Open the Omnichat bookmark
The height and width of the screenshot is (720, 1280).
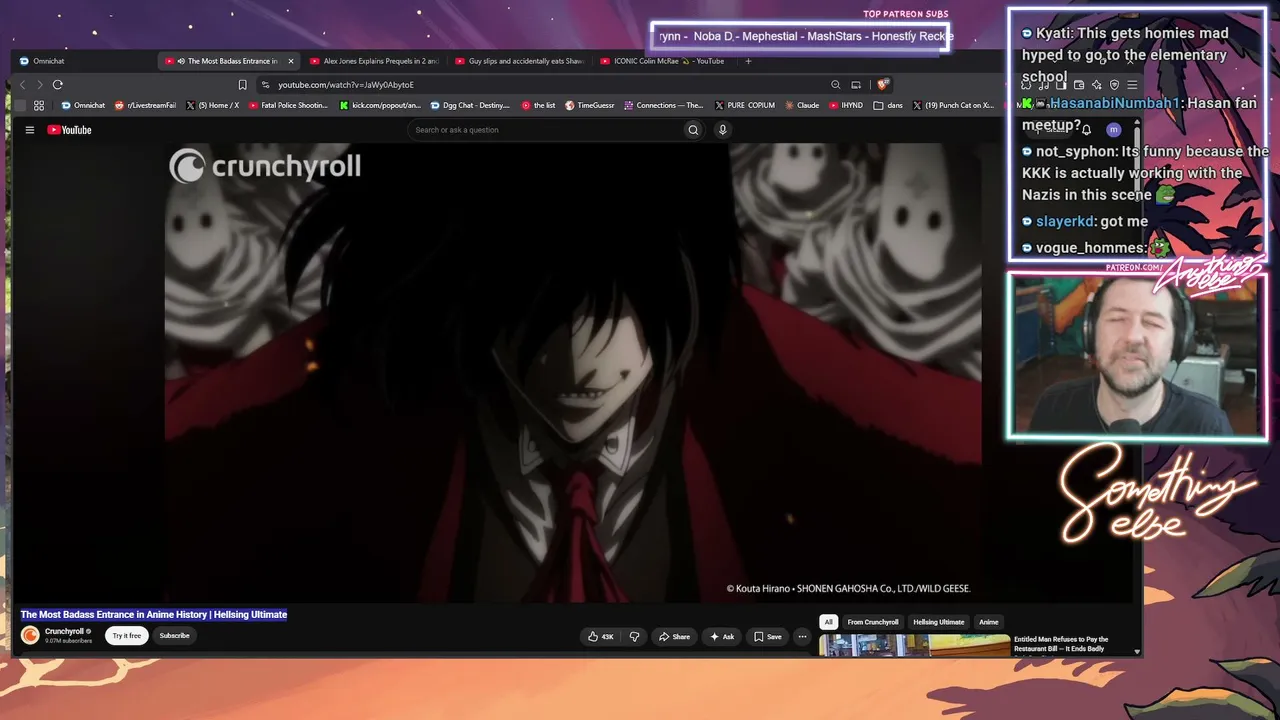tap(83, 105)
